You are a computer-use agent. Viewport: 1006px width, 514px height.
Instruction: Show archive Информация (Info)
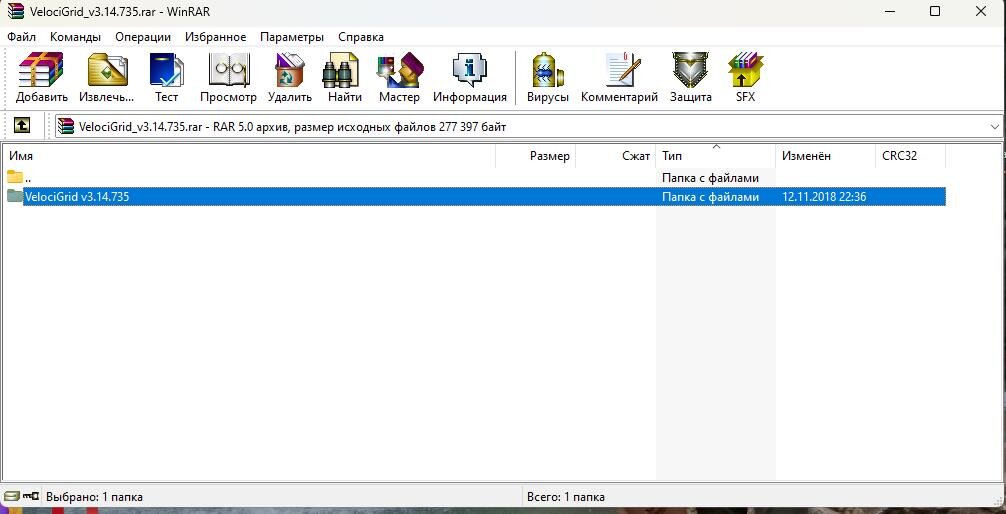tap(470, 78)
